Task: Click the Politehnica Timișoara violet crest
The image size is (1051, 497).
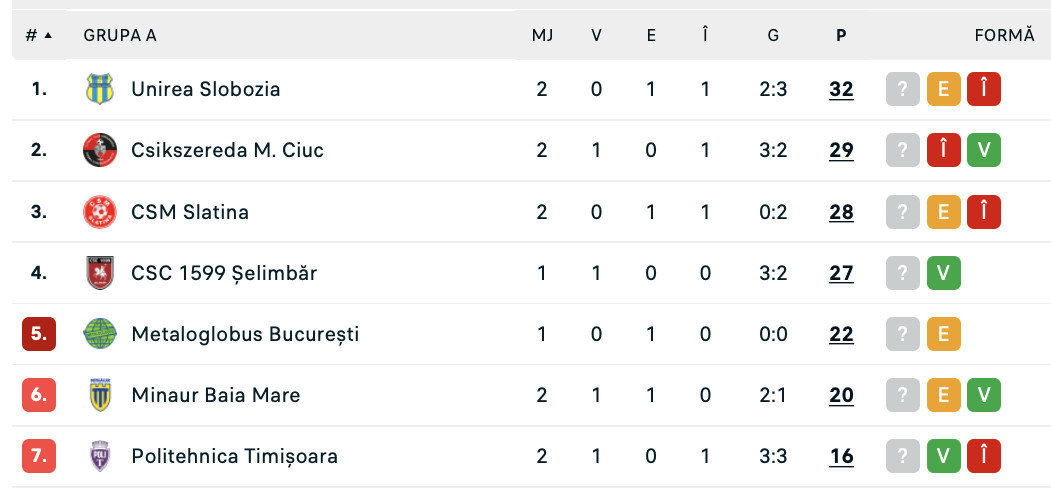Action: click(x=99, y=456)
